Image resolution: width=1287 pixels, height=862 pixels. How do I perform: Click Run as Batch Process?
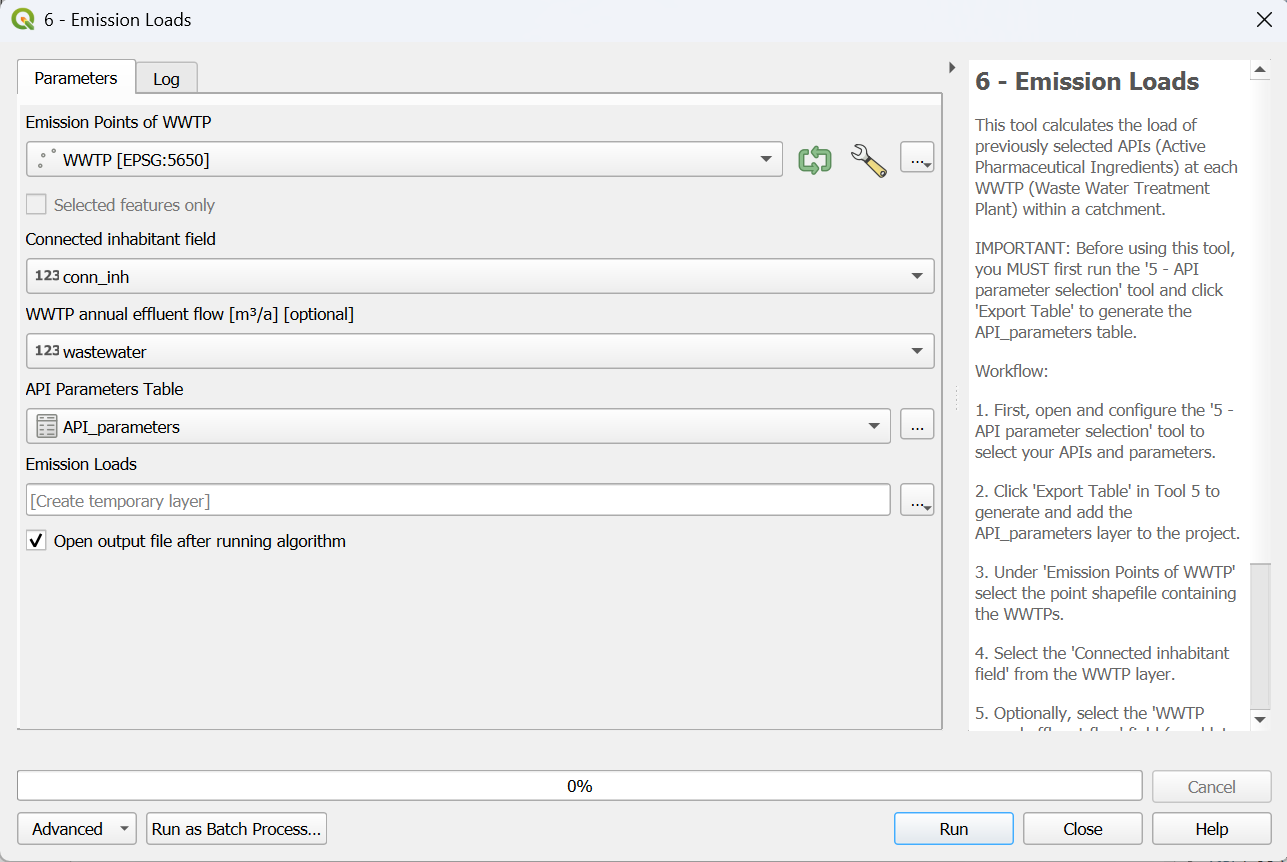click(237, 829)
